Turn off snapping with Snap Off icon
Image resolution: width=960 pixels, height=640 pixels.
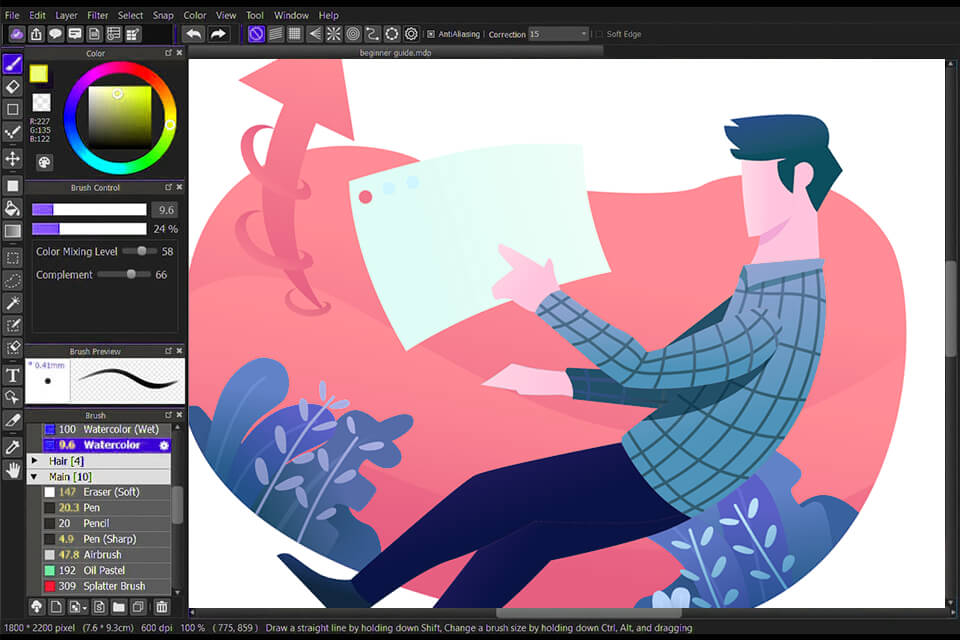[x=255, y=33]
